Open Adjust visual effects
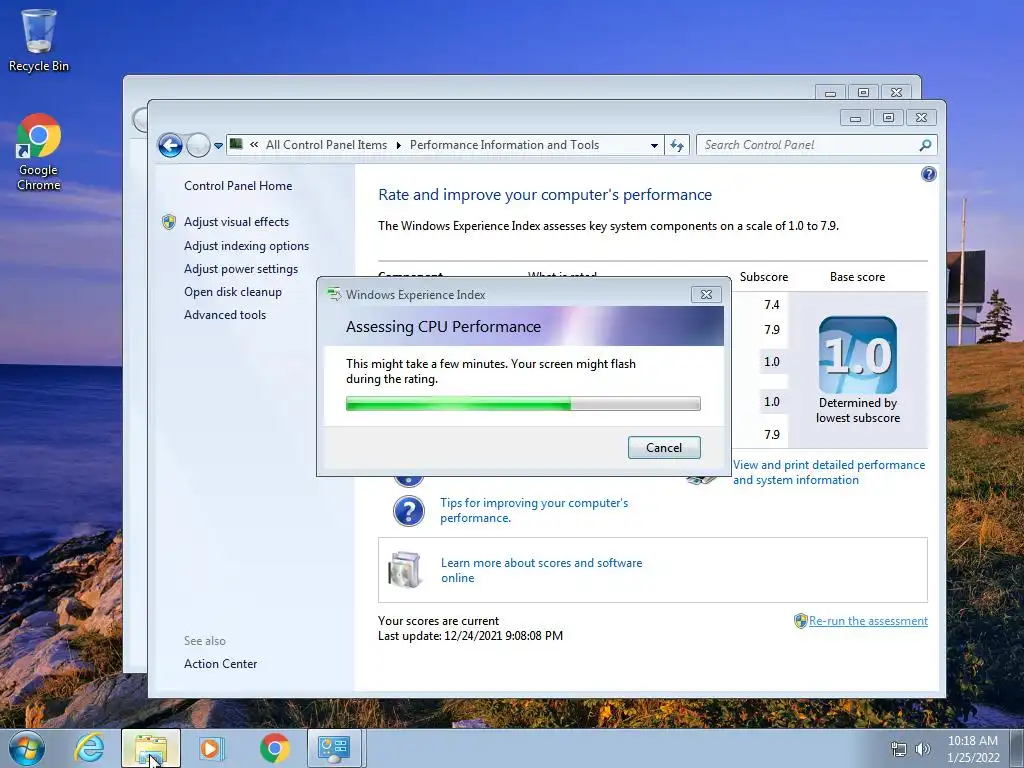This screenshot has width=1024, height=768. (x=236, y=222)
